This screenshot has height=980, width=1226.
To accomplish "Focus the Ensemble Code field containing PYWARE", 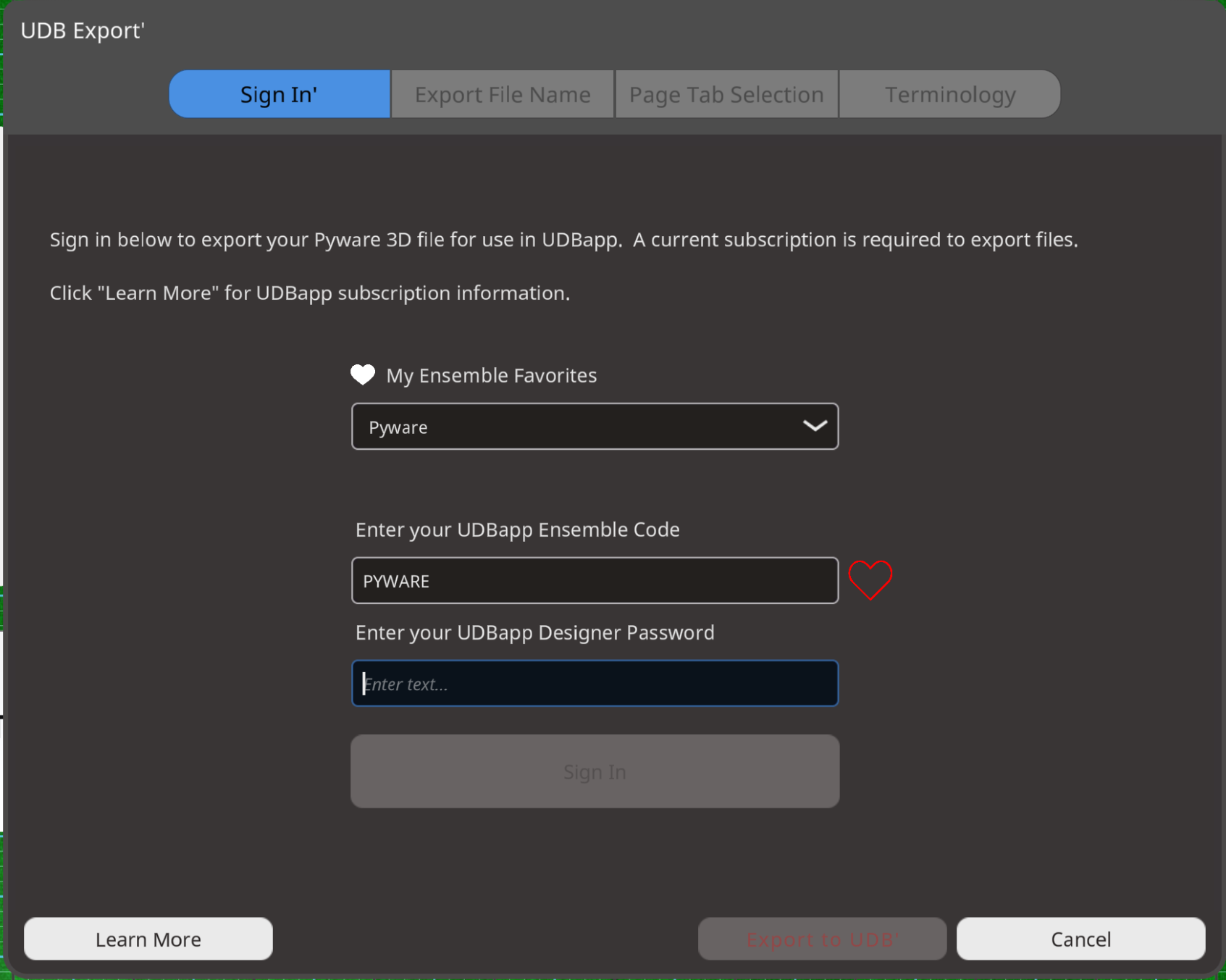I will point(595,581).
